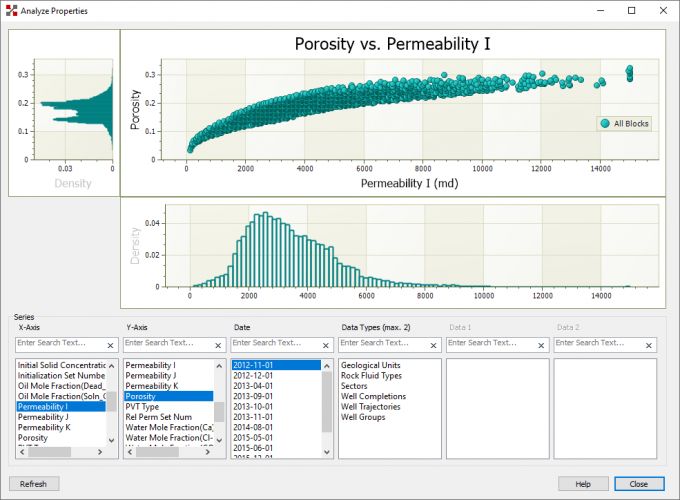This screenshot has width=680, height=500.
Task: Clear the Y-Axis search text
Action: pos(219,344)
